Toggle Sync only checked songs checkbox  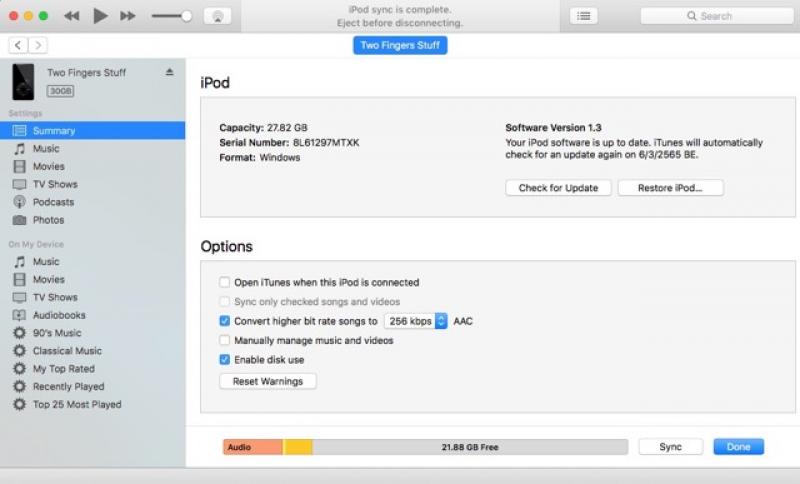(x=224, y=301)
